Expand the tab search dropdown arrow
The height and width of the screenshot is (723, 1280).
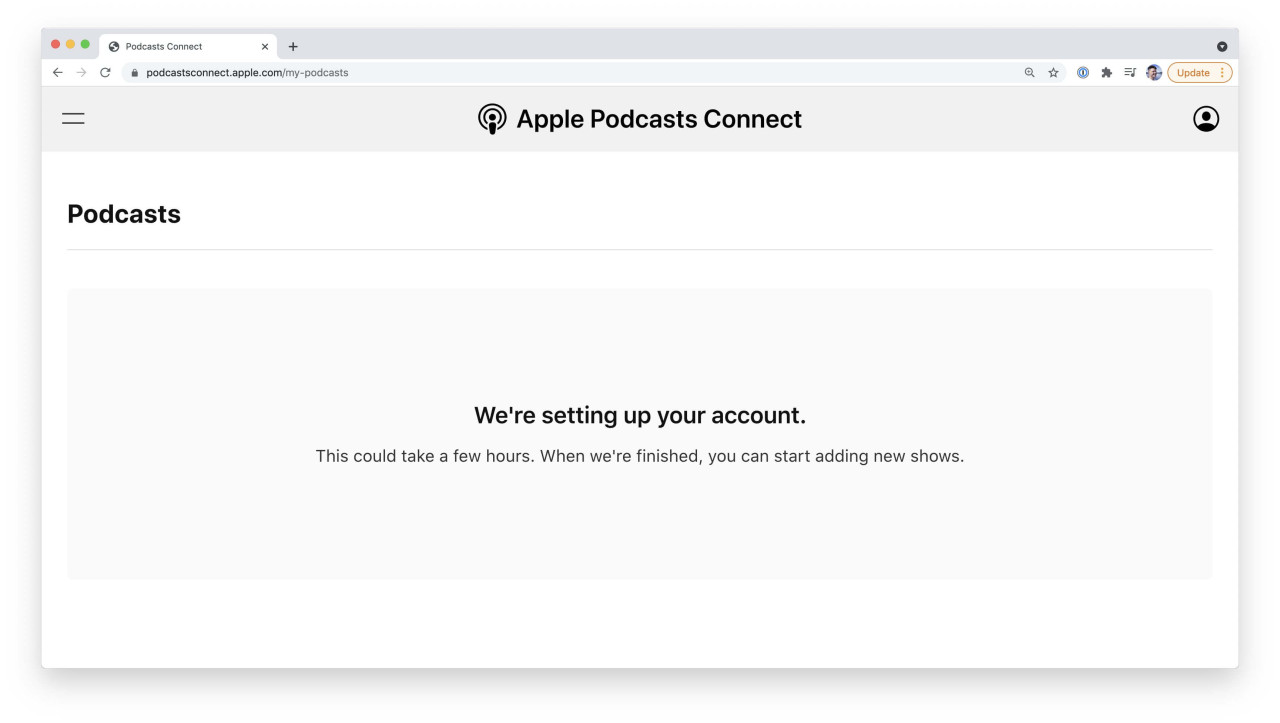(1221, 47)
